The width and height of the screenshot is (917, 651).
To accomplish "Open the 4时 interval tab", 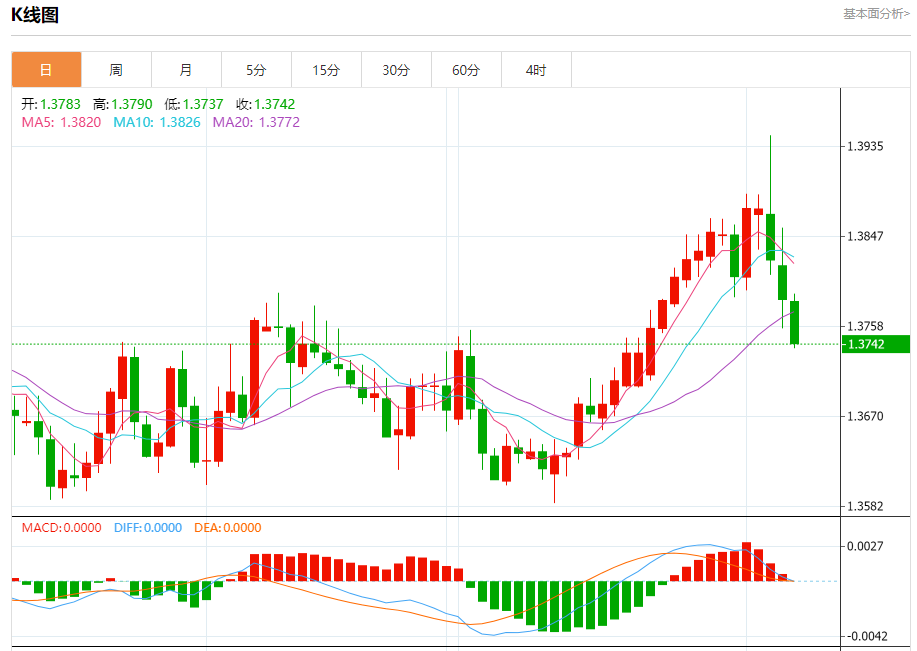I will click(536, 70).
